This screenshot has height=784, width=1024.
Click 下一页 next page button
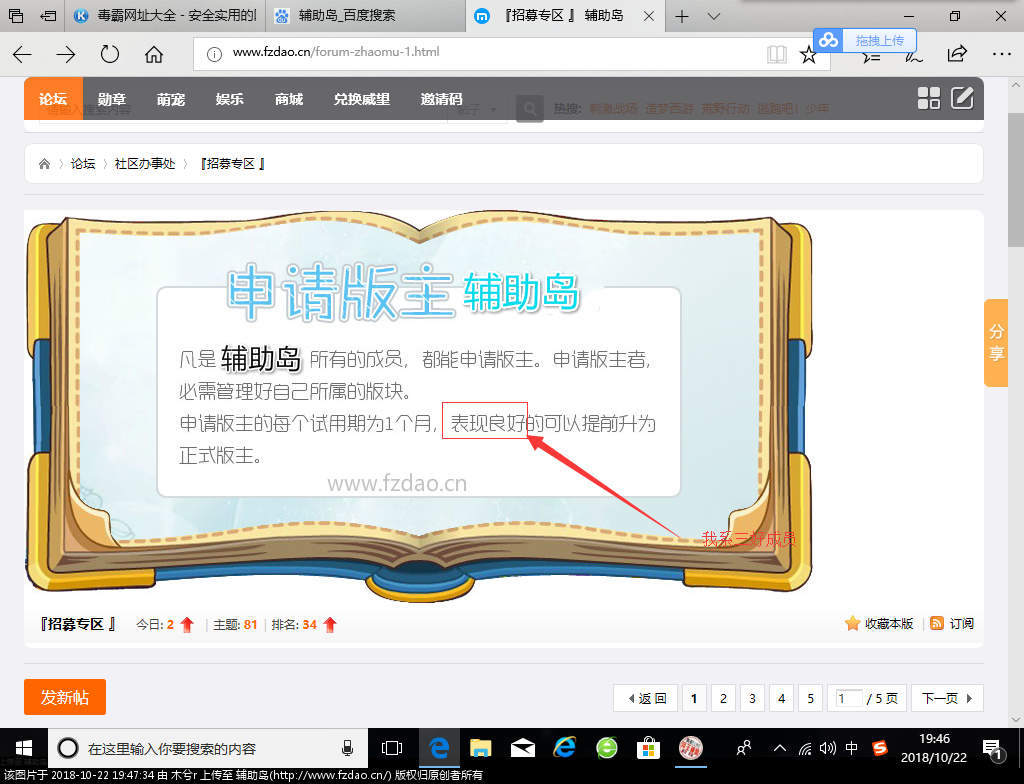(946, 698)
